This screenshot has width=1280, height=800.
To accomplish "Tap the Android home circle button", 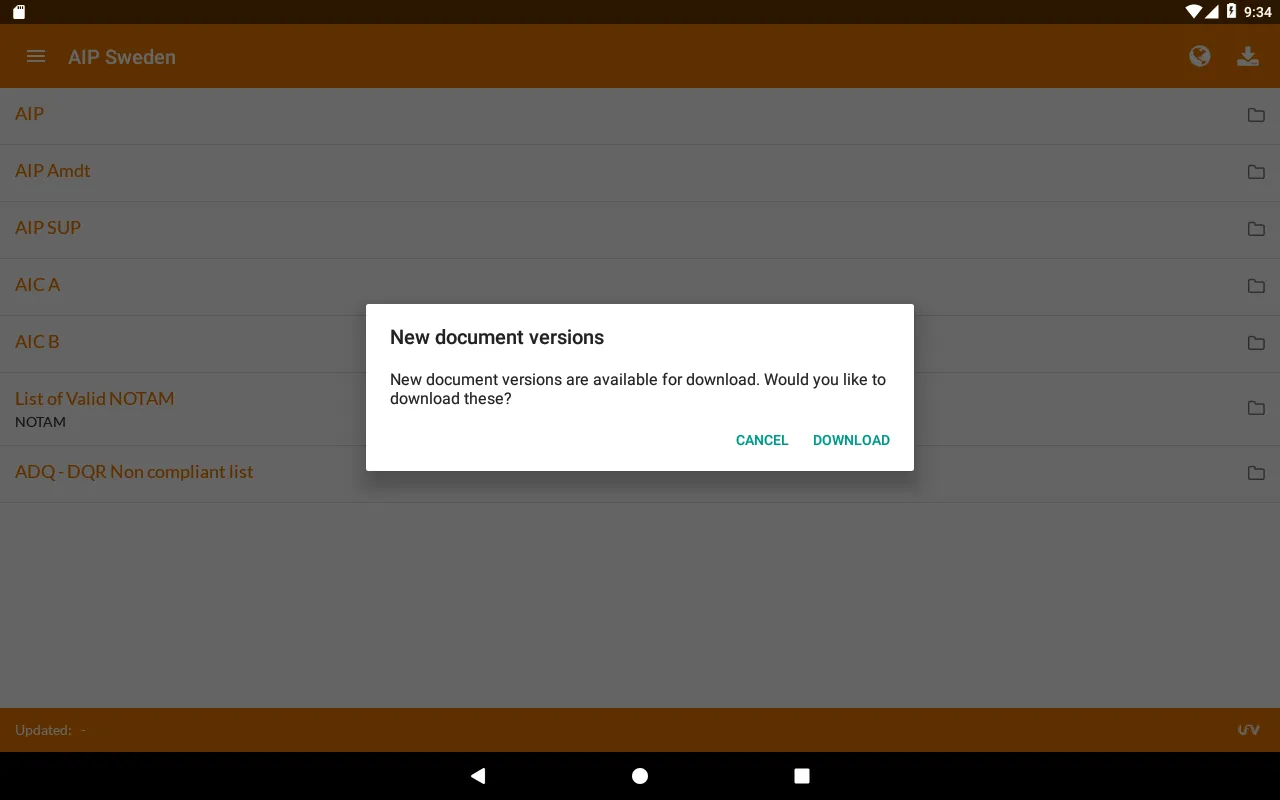I will point(640,776).
